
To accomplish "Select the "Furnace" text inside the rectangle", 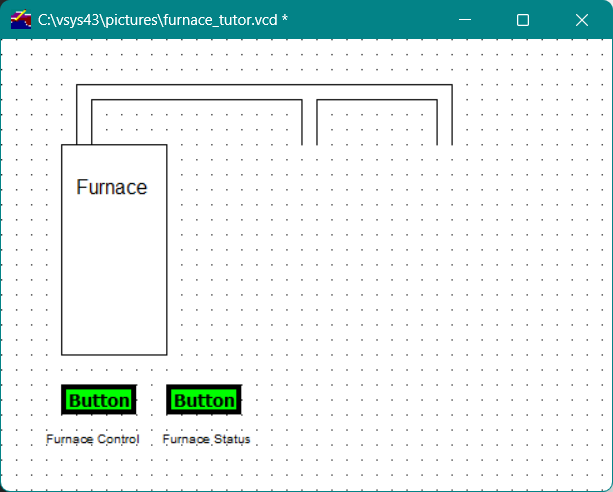I will (x=111, y=187).
